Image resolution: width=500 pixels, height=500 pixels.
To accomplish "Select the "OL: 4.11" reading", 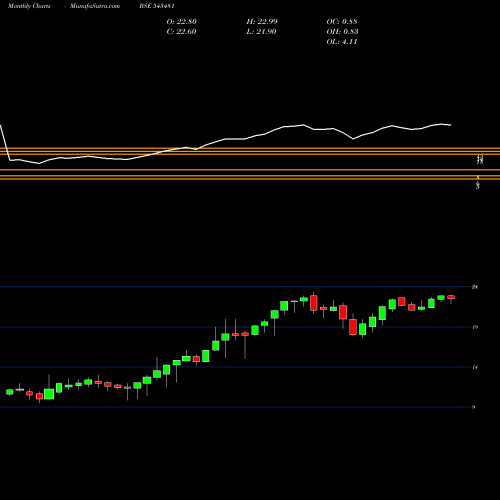I will click(342, 42).
